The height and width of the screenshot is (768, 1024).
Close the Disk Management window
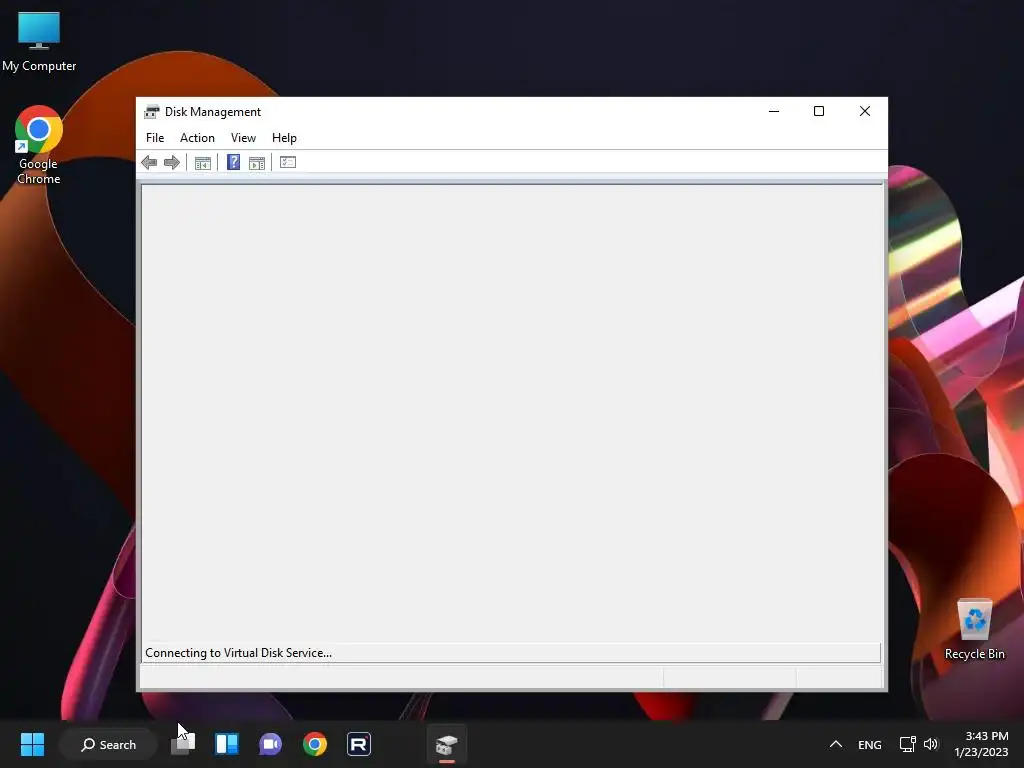[865, 112]
